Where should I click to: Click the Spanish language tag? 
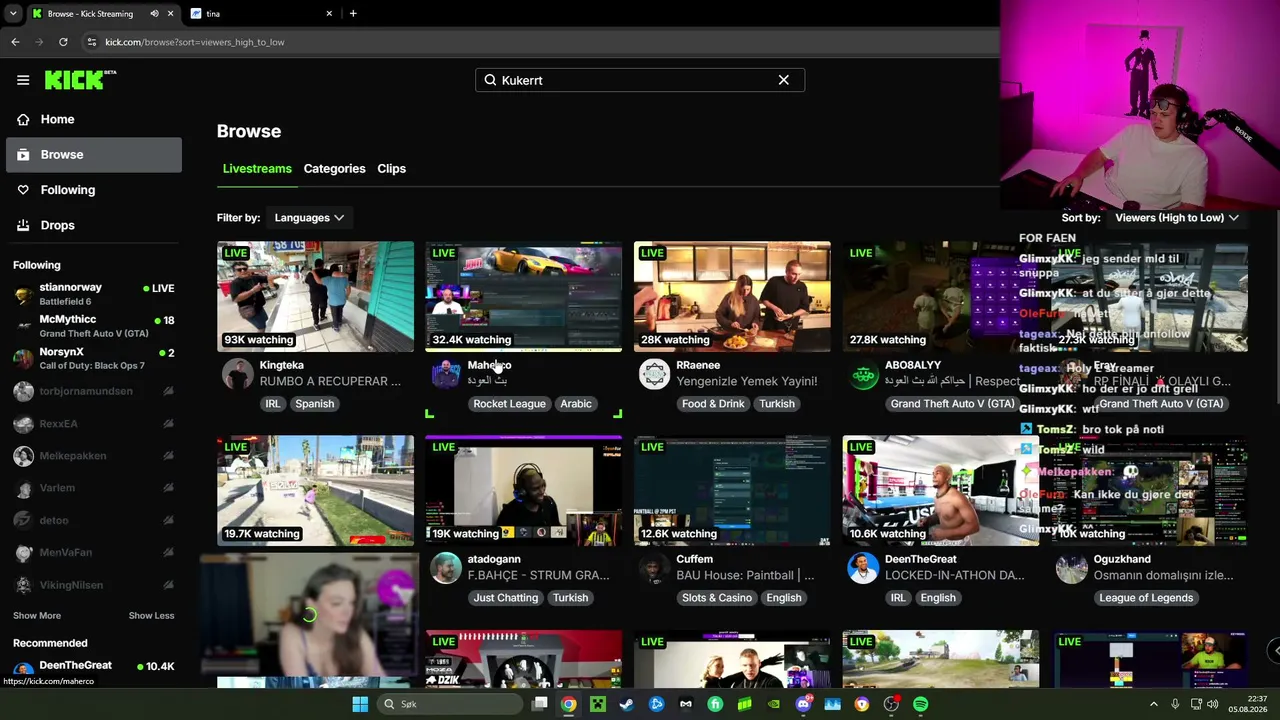314,404
